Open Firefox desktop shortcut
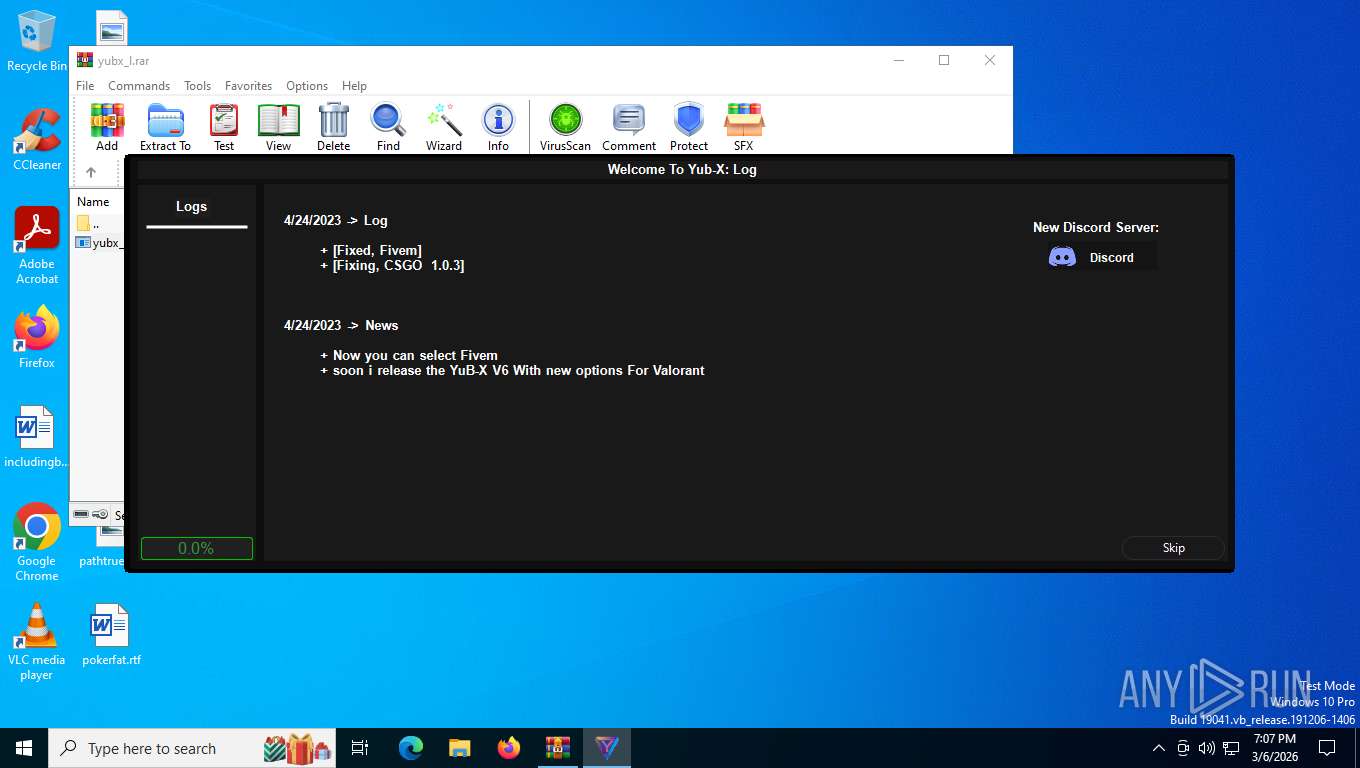Image resolution: width=1360 pixels, height=768 pixels. (37, 337)
